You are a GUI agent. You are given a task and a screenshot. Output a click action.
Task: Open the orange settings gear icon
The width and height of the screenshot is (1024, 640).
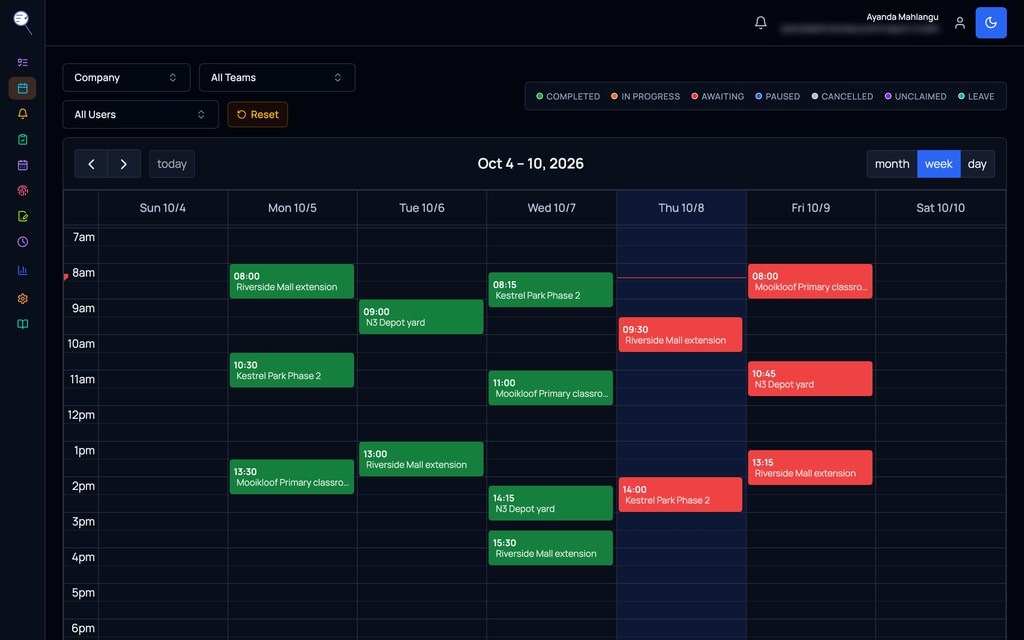click(23, 298)
